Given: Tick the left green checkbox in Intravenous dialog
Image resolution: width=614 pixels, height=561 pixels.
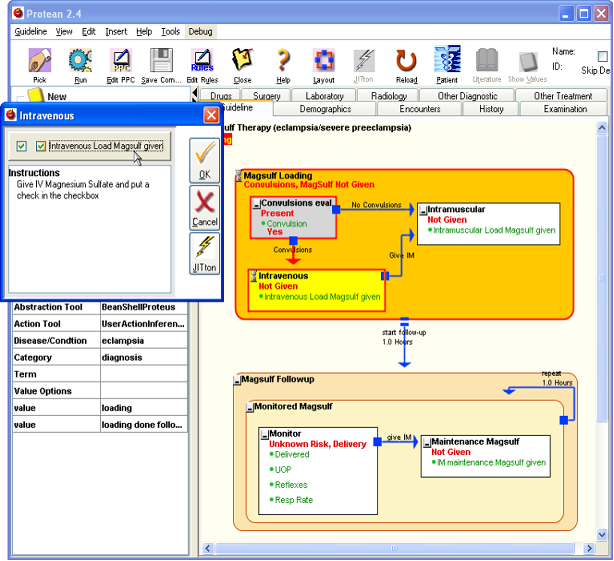Looking at the screenshot, I should (21, 147).
